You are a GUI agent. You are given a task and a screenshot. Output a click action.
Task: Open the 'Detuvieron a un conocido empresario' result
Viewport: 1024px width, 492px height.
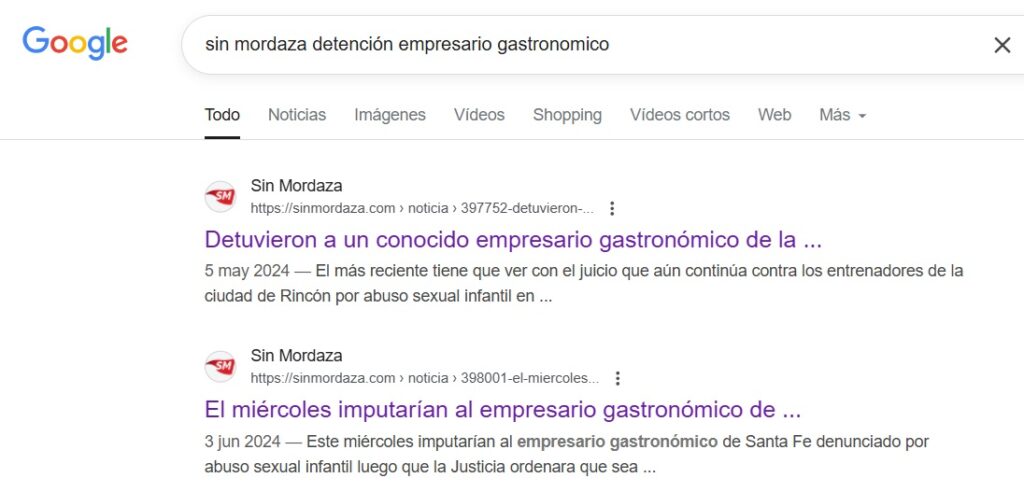pyautogui.click(x=513, y=240)
